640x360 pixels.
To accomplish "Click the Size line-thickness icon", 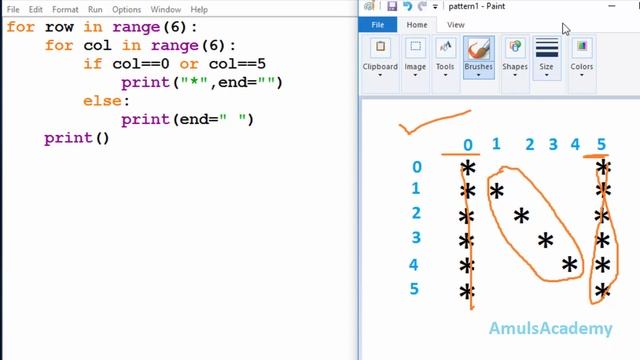I will (x=547, y=48).
